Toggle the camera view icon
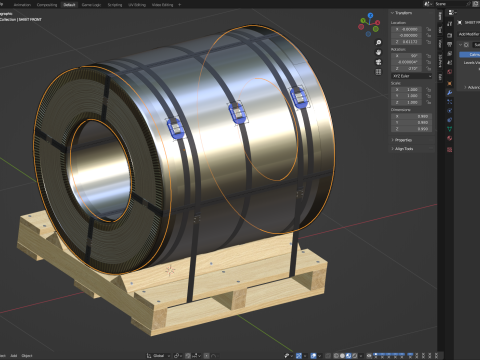Viewport: 480px width, 360px height. [x=378, y=62]
